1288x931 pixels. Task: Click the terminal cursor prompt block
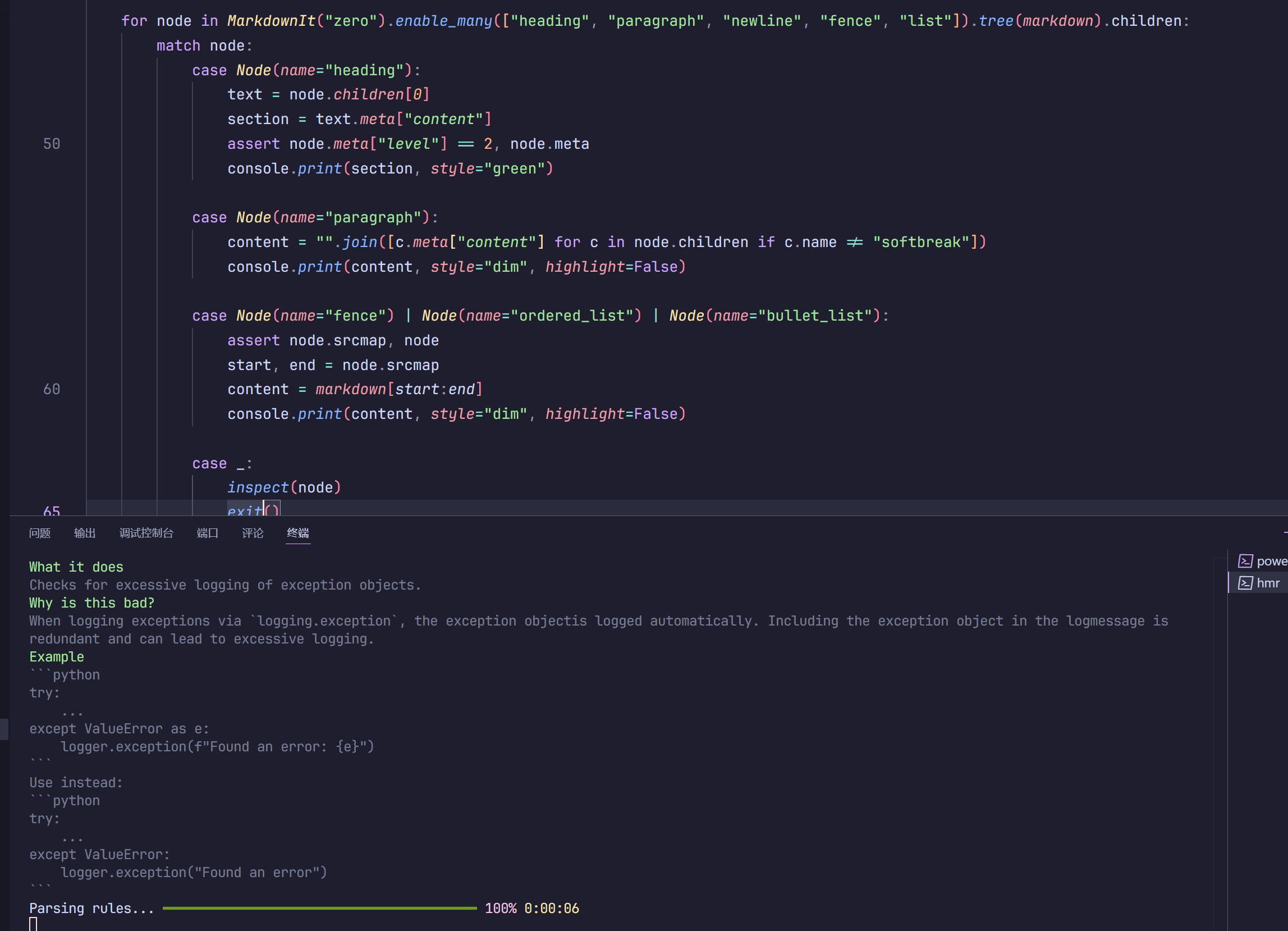[x=33, y=924]
